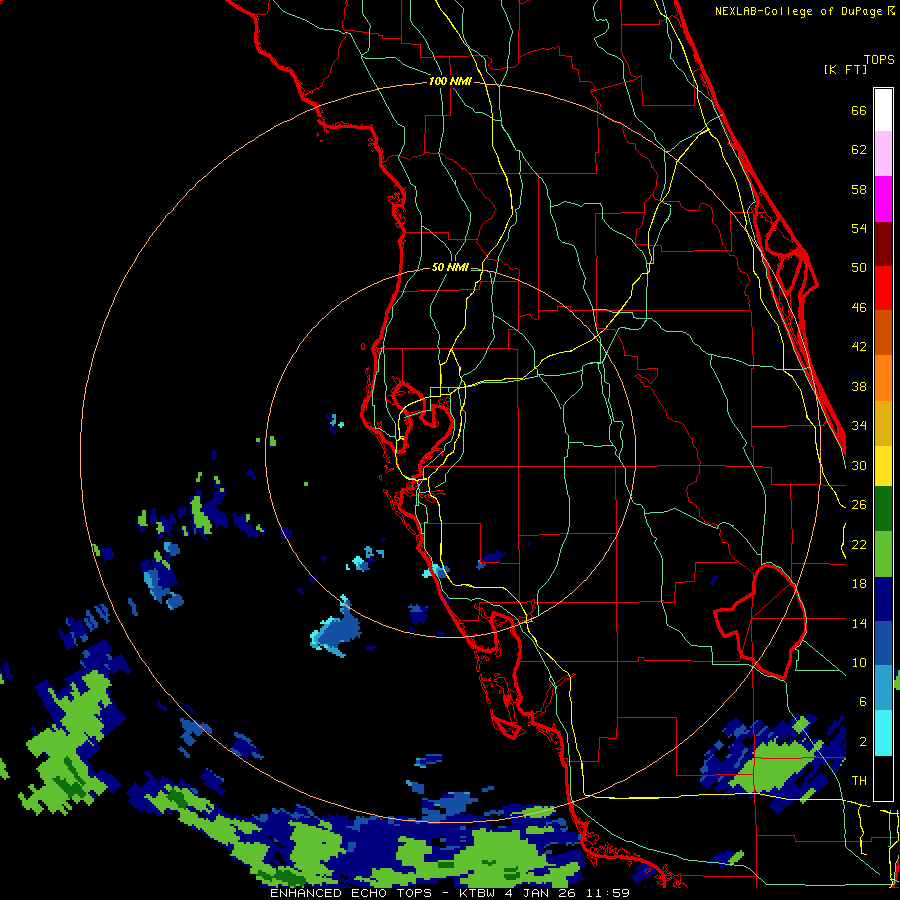
Task: Click the 62 scale value
Action: coord(859,150)
